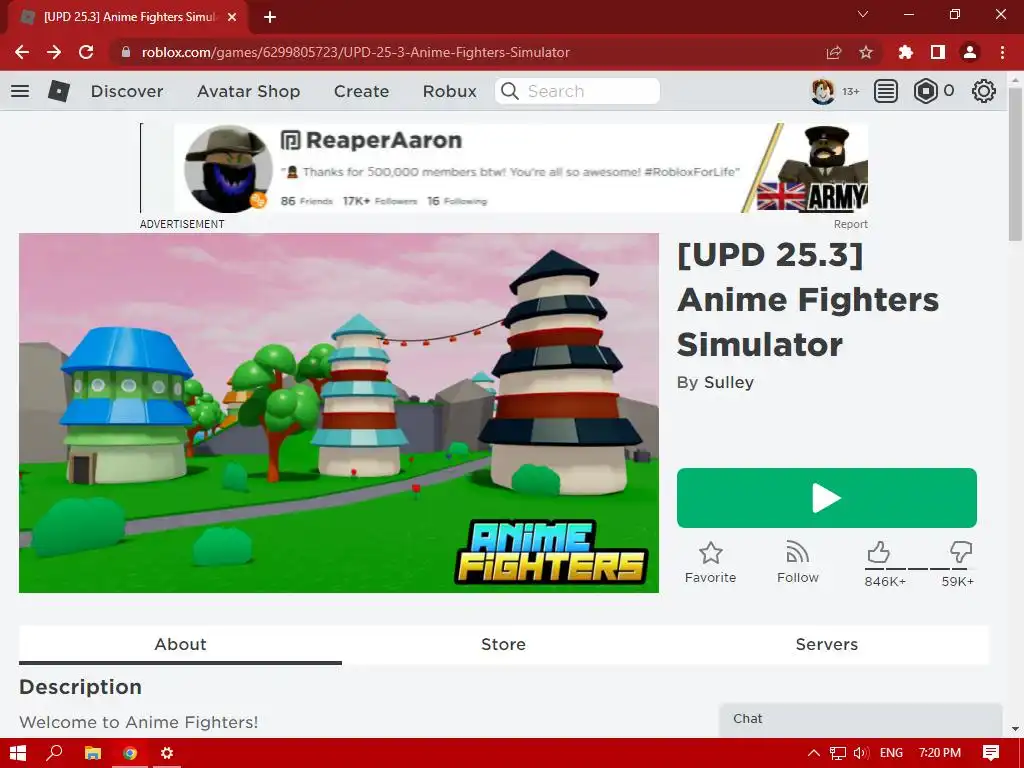Open Windows notification center

coord(991,753)
